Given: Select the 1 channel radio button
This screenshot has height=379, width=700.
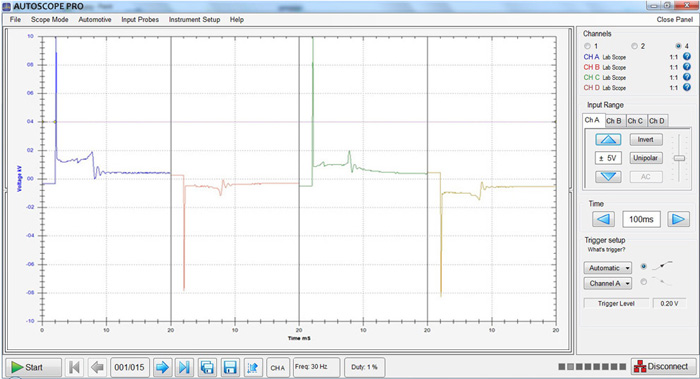Looking at the screenshot, I should pyautogui.click(x=588, y=46).
